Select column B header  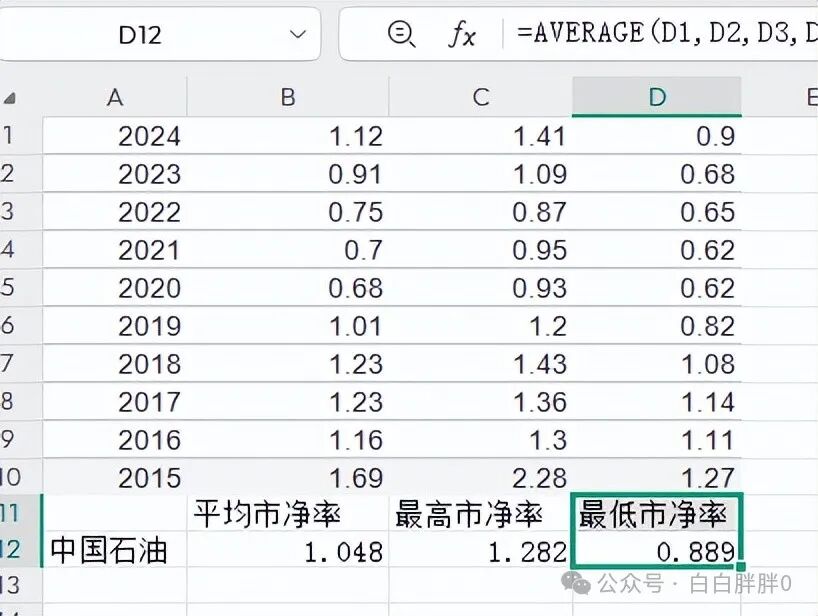pos(288,97)
